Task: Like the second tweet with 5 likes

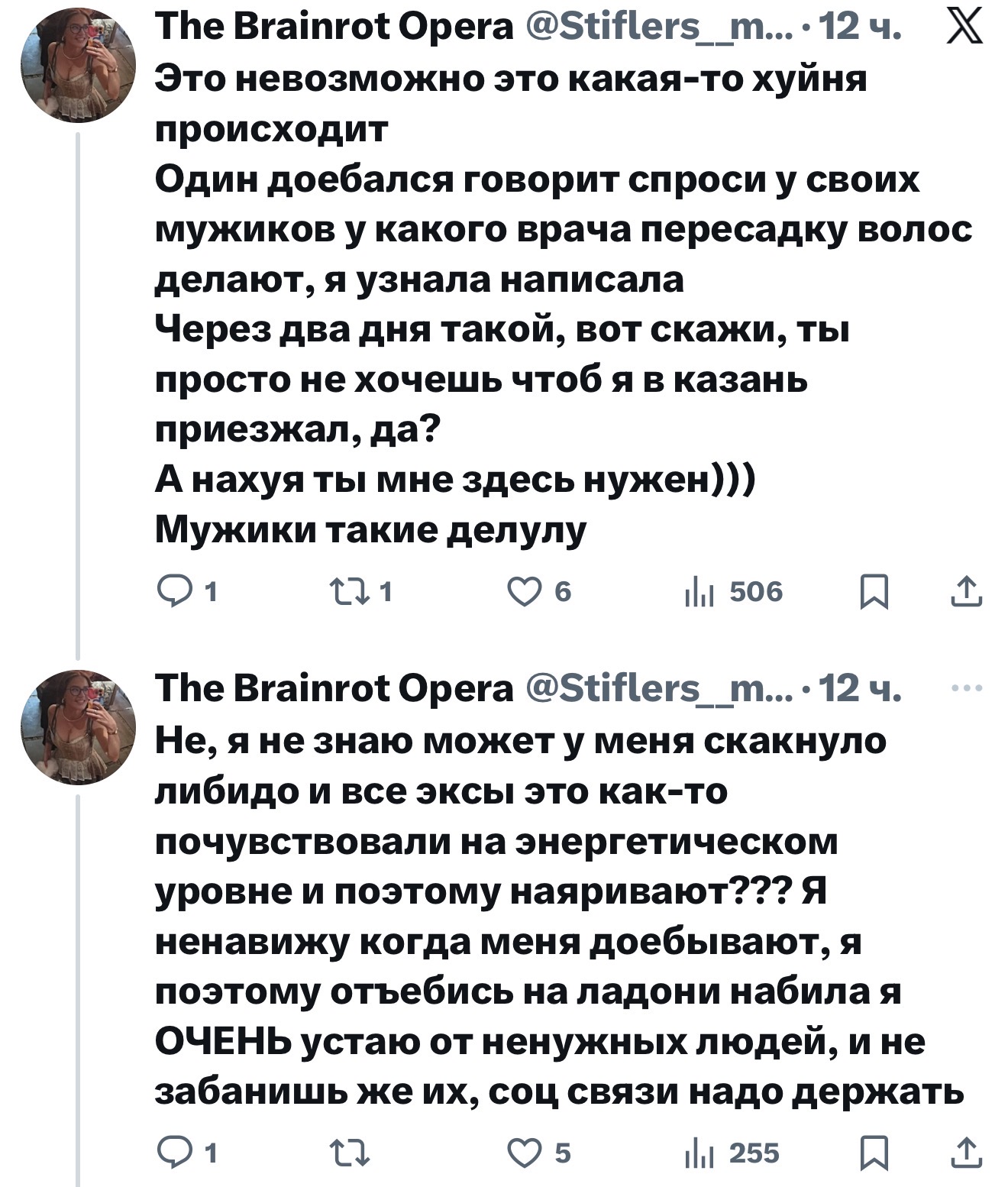Action: pyautogui.click(x=525, y=1153)
